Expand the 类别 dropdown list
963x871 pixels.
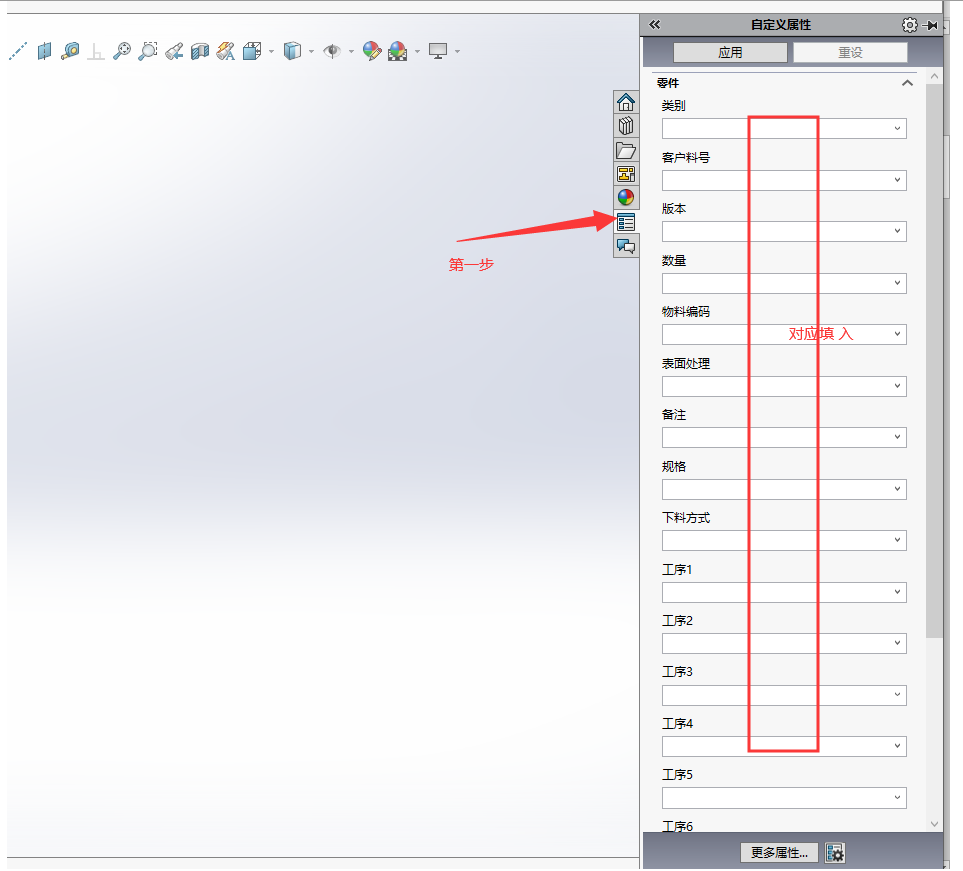pyautogui.click(x=897, y=129)
